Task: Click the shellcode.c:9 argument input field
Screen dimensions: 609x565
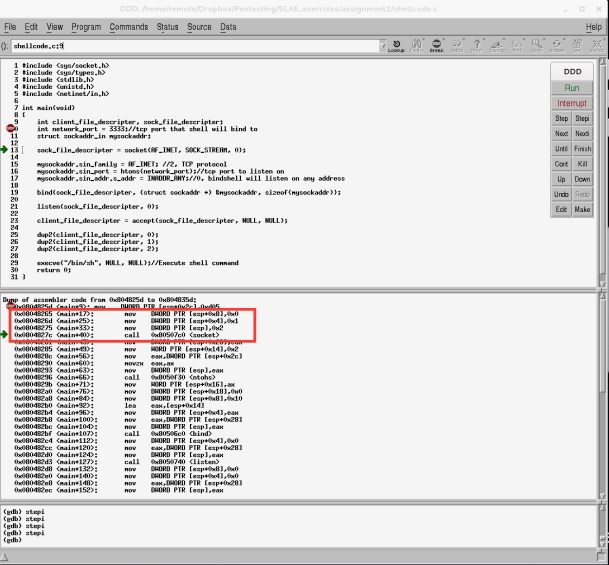Action: pyautogui.click(x=190, y=46)
